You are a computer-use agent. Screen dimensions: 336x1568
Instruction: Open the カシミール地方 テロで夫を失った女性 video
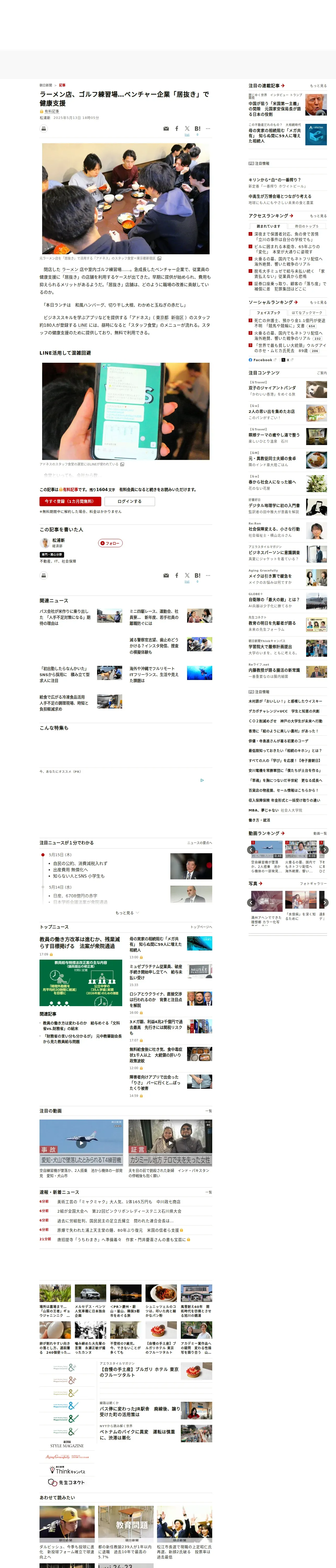170,1143
